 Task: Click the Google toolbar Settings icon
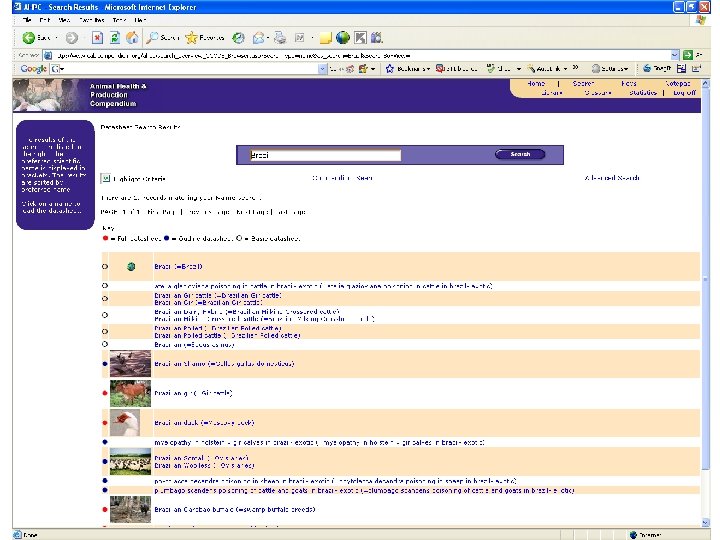[596, 69]
